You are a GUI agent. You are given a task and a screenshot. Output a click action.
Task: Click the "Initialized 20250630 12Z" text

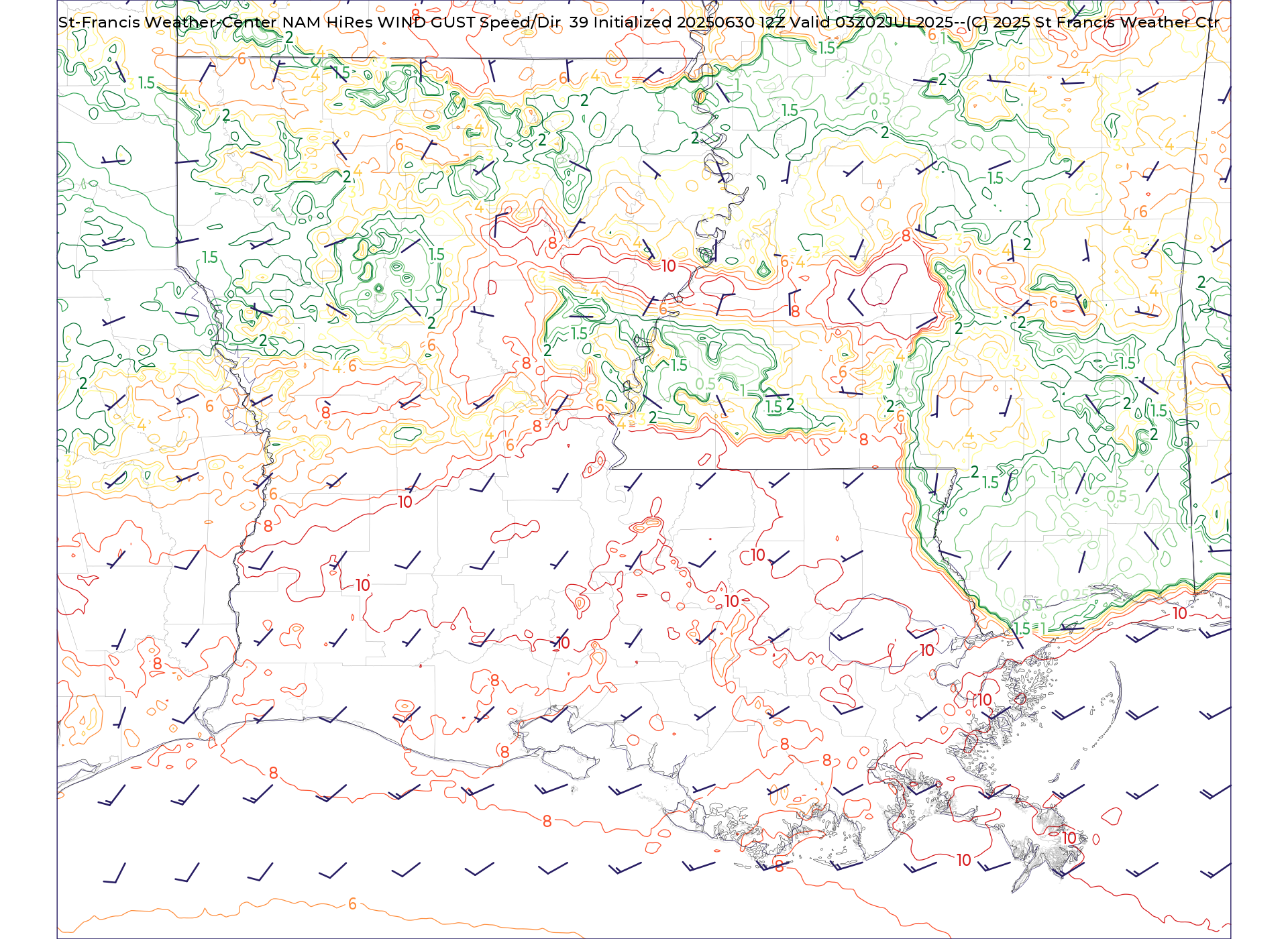point(690,22)
